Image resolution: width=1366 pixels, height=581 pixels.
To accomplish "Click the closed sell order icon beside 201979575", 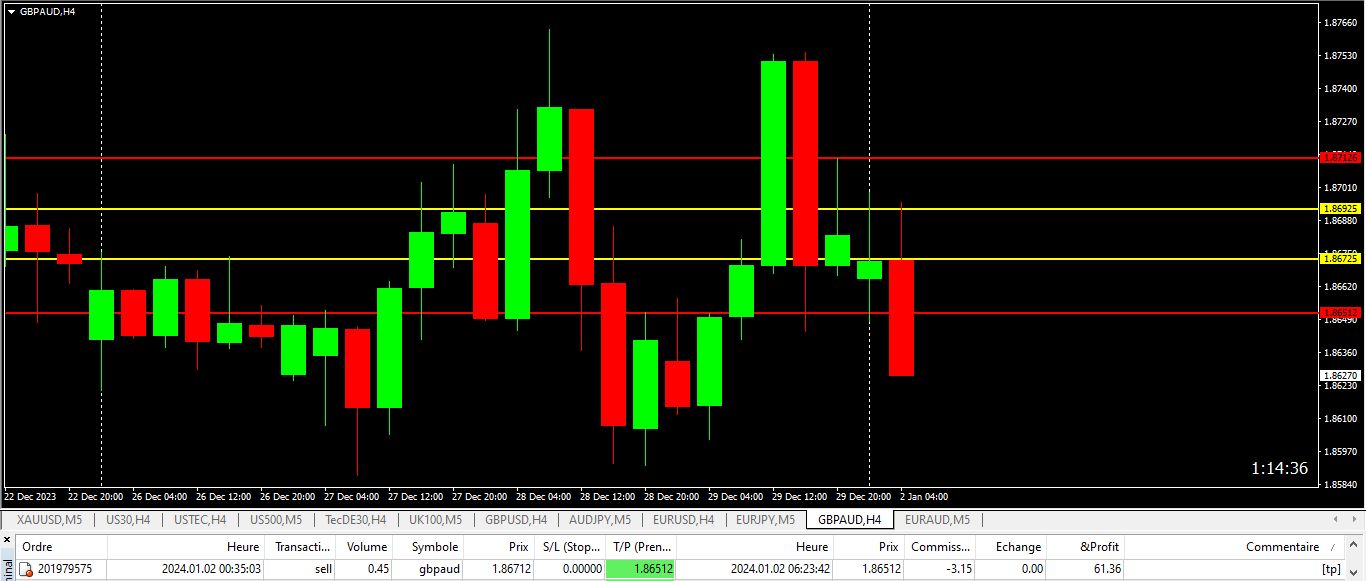I will 27,569.
